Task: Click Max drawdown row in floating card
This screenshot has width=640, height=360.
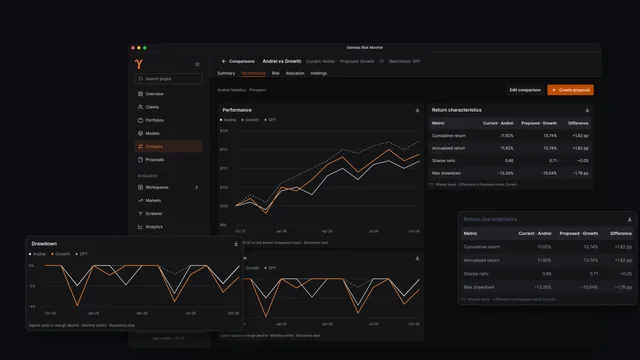Action: (x=547, y=287)
